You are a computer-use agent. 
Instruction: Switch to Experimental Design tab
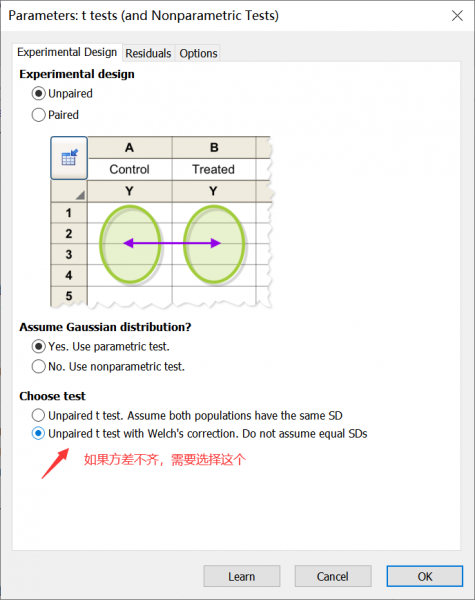67,52
